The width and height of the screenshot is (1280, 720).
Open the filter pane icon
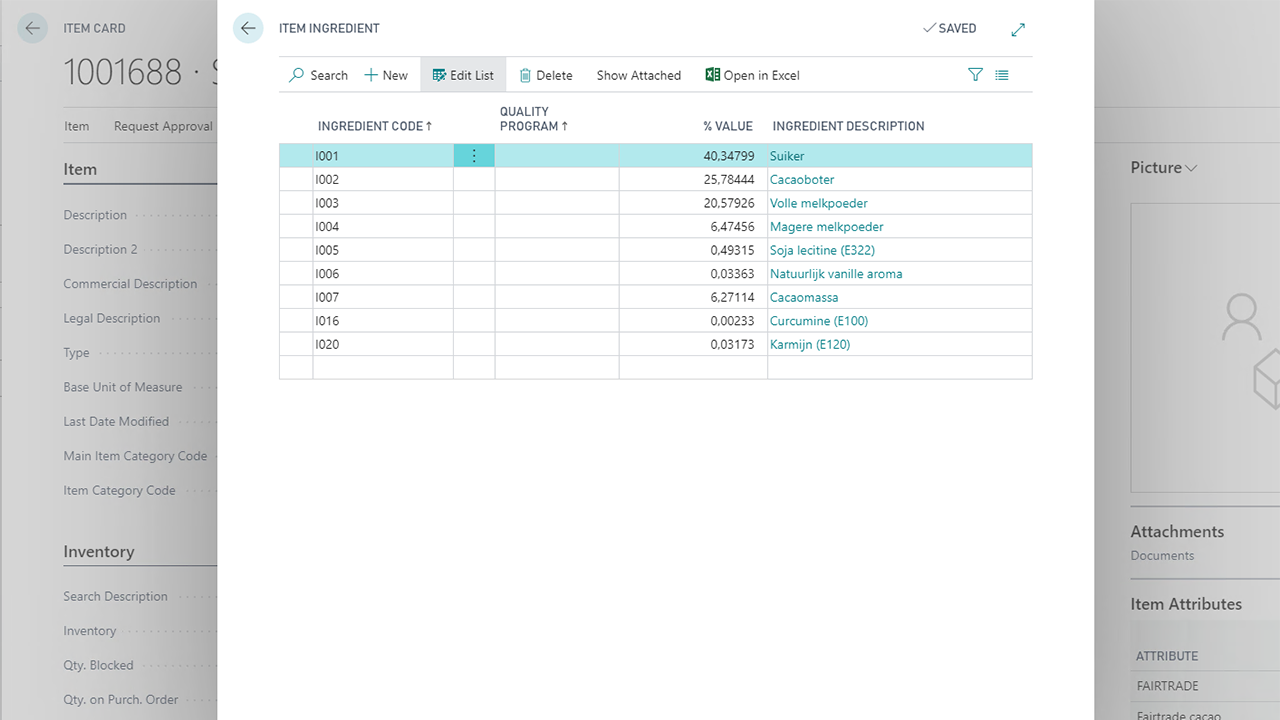(975, 75)
